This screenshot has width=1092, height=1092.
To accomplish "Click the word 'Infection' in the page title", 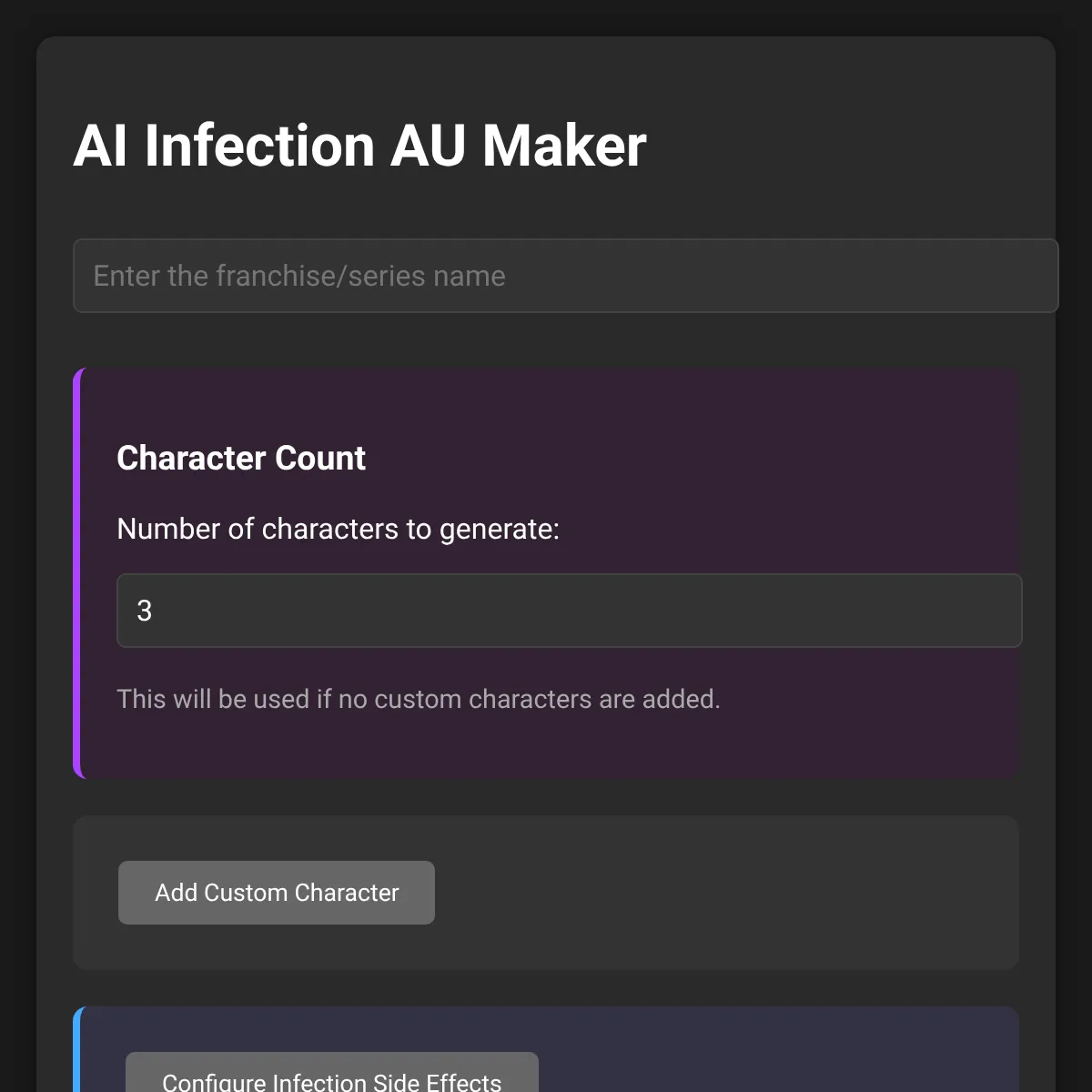I will pyautogui.click(x=259, y=146).
